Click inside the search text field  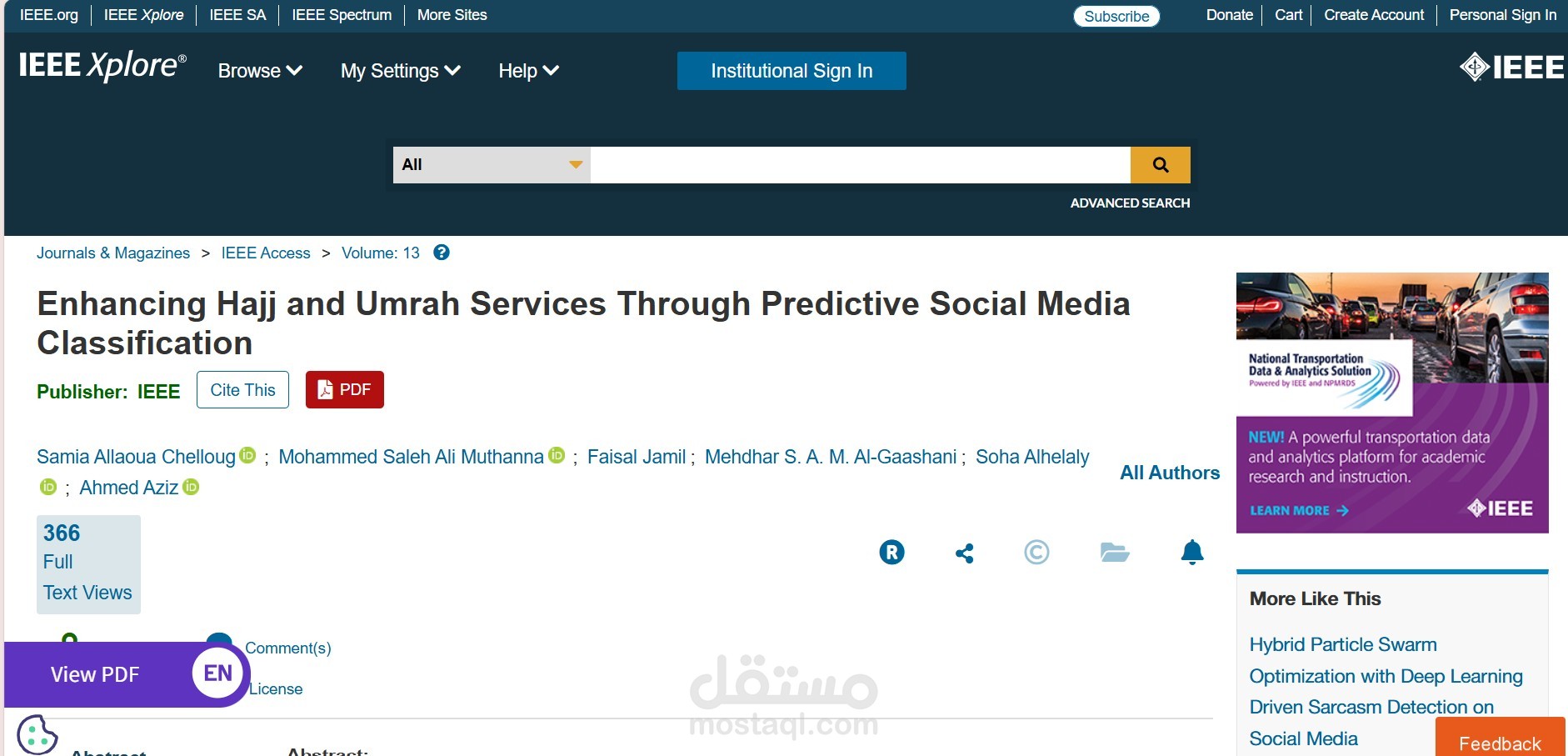click(x=861, y=165)
